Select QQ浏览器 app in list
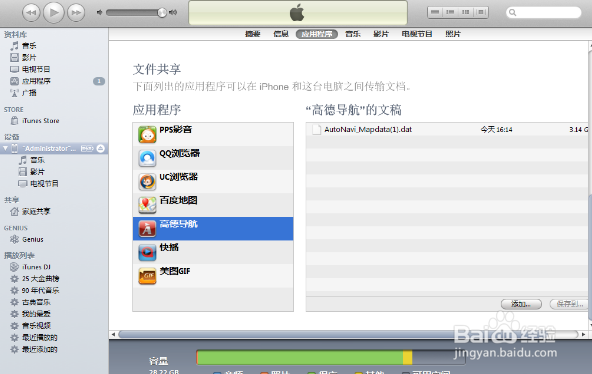 point(213,158)
